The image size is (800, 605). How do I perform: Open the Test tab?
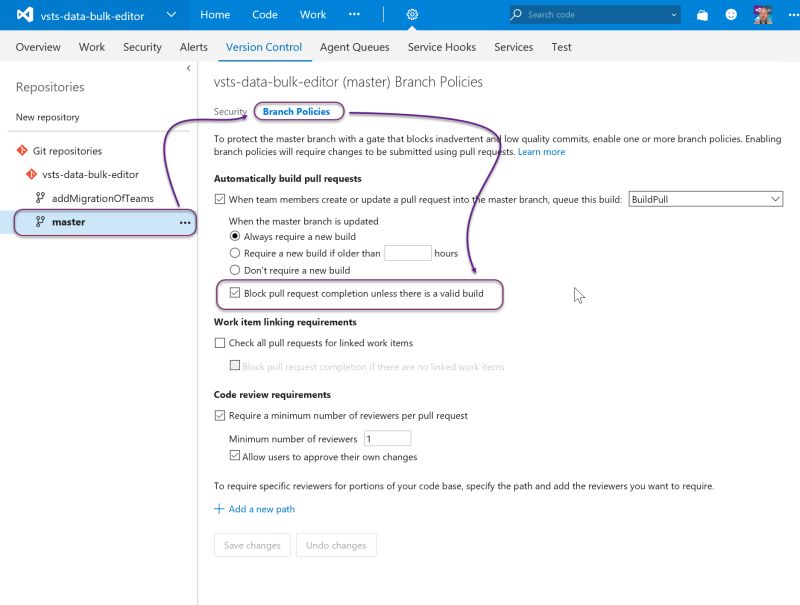pyautogui.click(x=561, y=47)
